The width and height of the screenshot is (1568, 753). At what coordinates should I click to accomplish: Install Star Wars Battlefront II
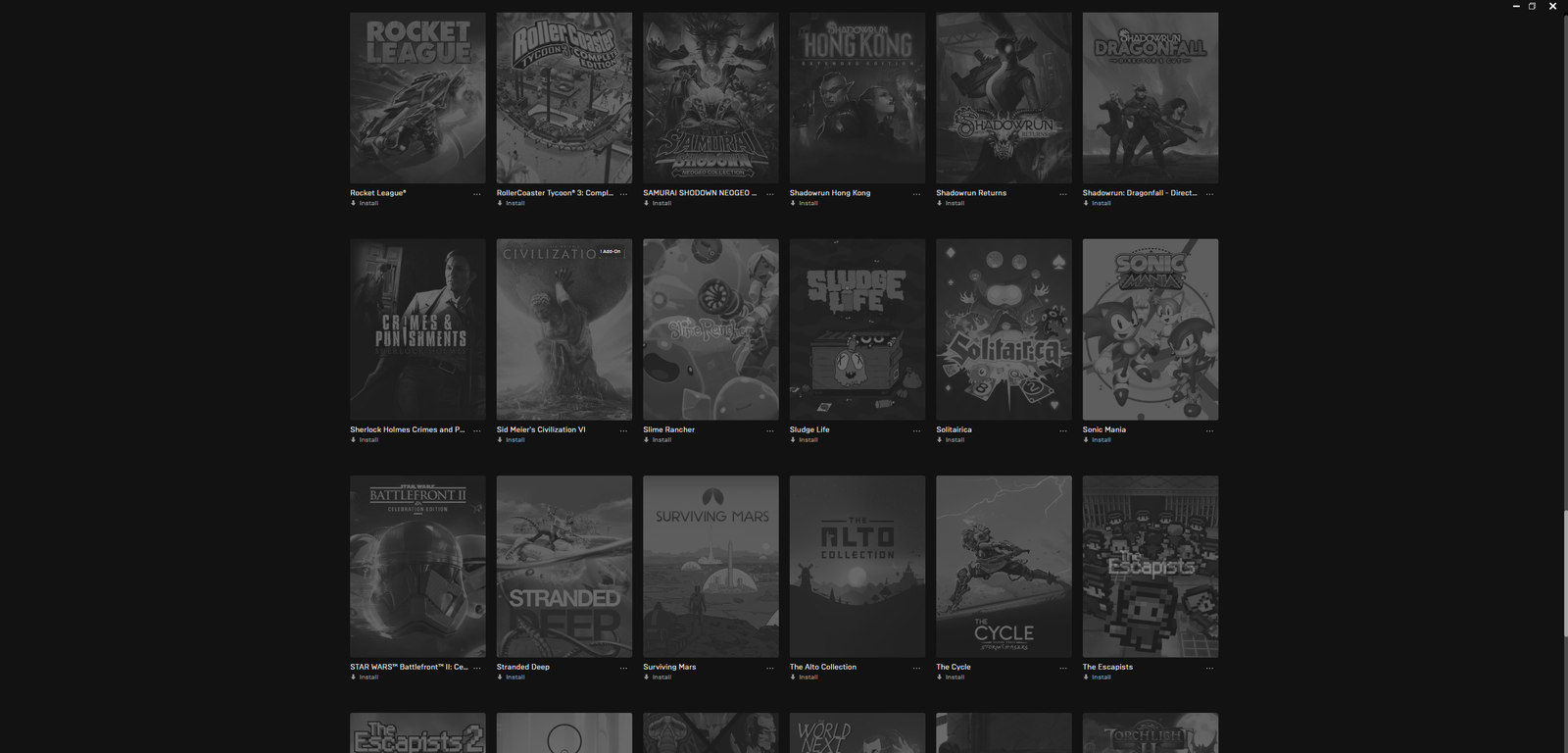(365, 677)
